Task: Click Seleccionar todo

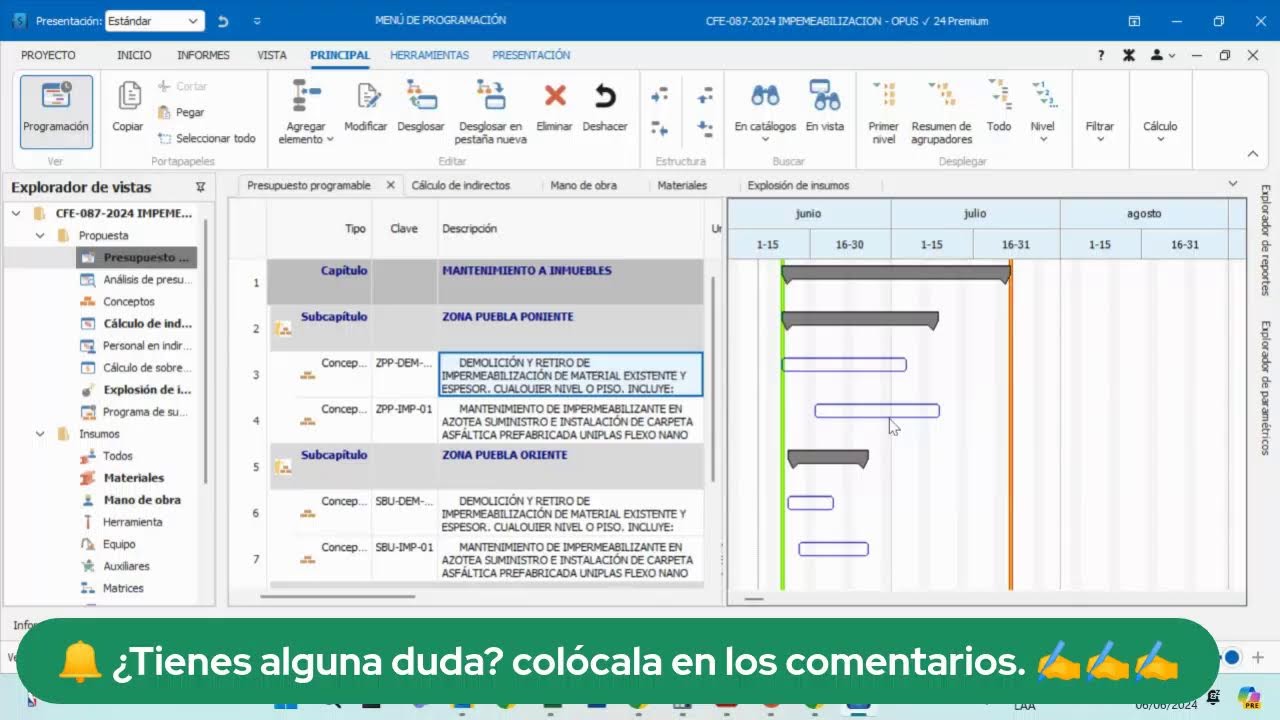Action: pos(207,138)
